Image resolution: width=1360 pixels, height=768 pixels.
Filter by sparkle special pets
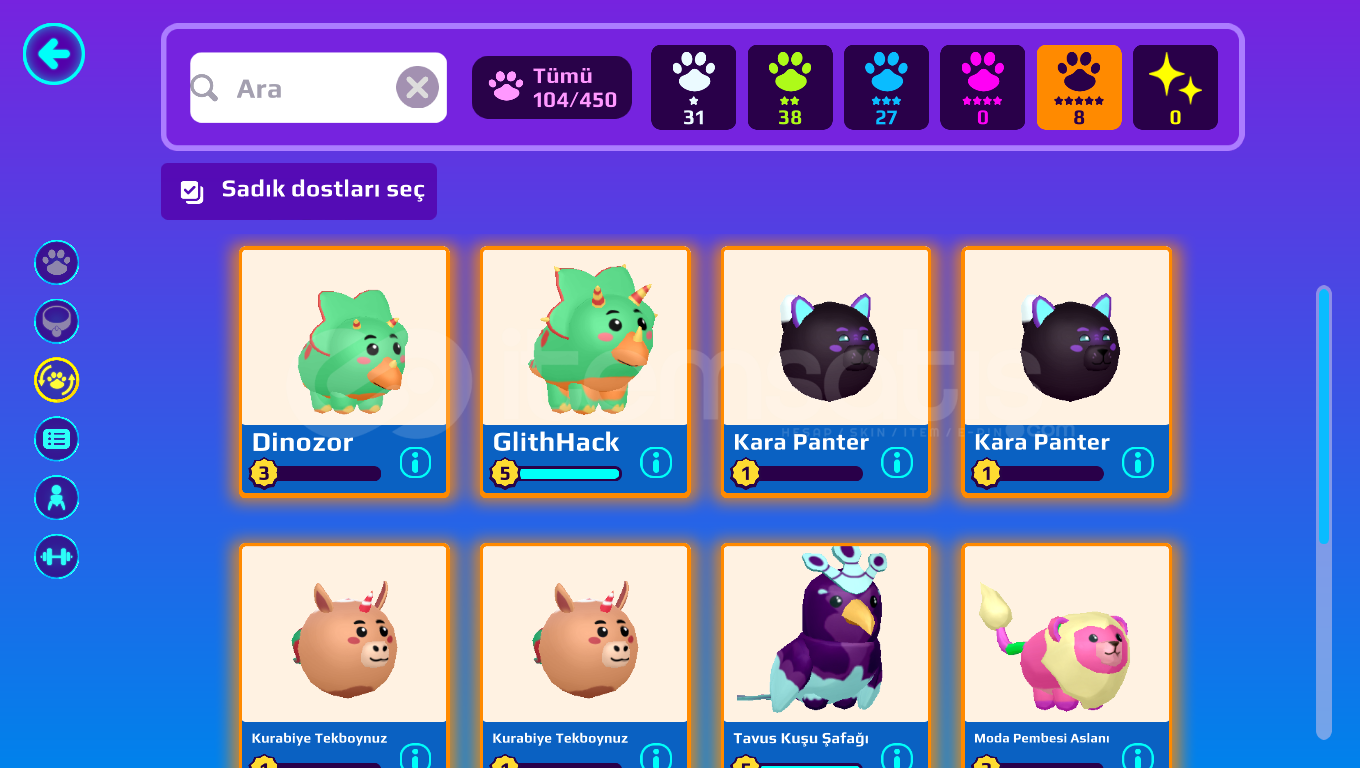pos(1175,88)
